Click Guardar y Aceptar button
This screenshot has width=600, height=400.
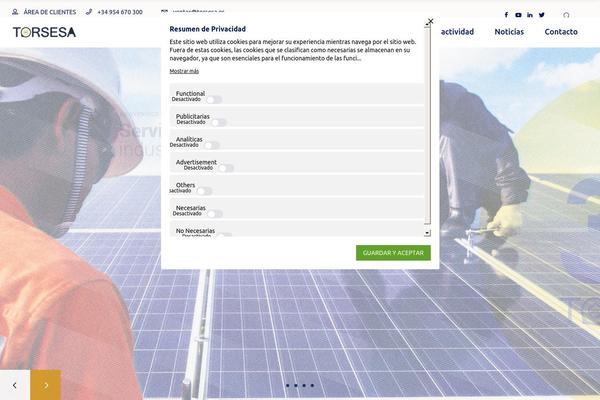point(393,253)
